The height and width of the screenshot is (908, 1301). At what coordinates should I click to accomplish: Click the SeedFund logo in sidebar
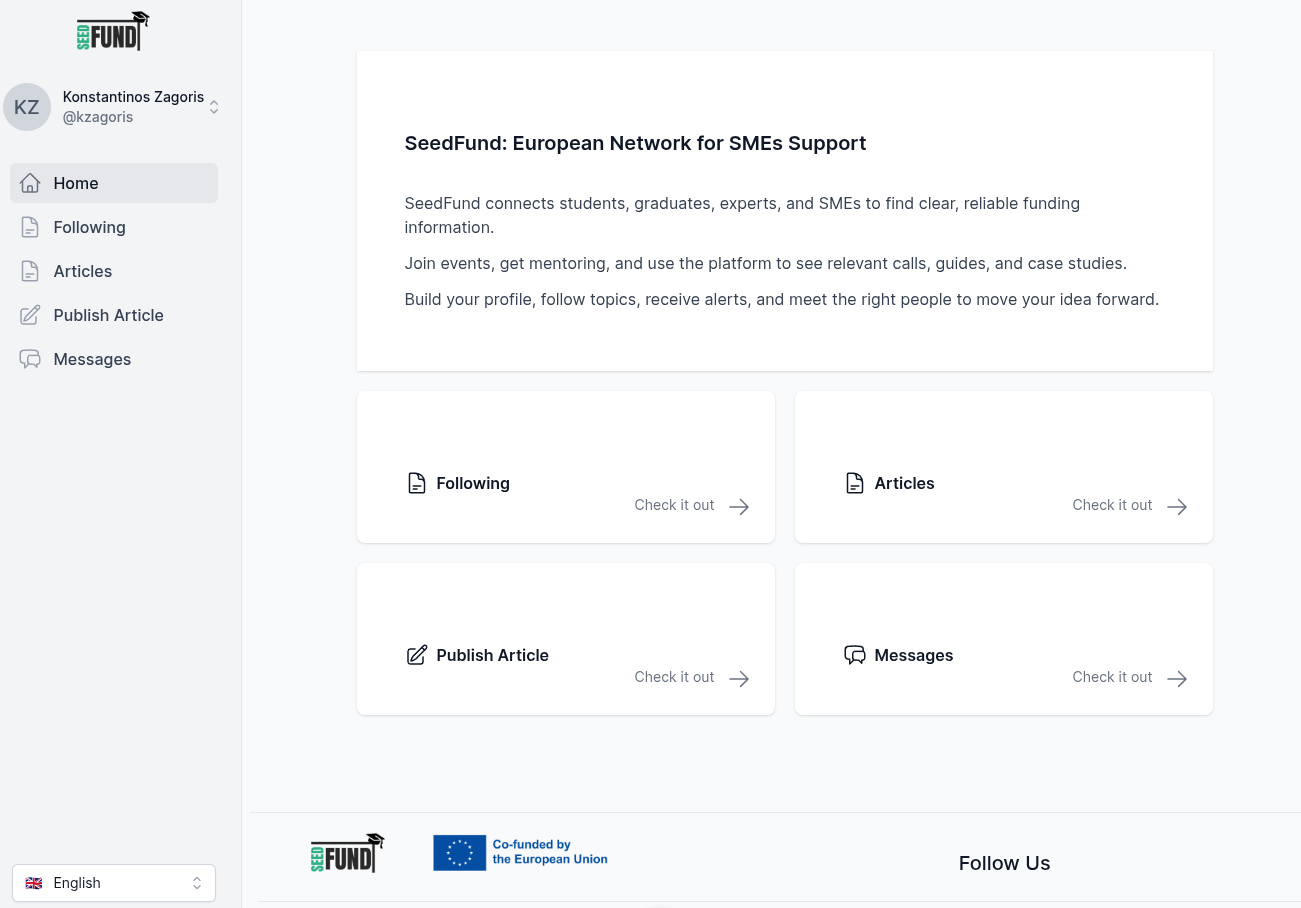click(113, 32)
